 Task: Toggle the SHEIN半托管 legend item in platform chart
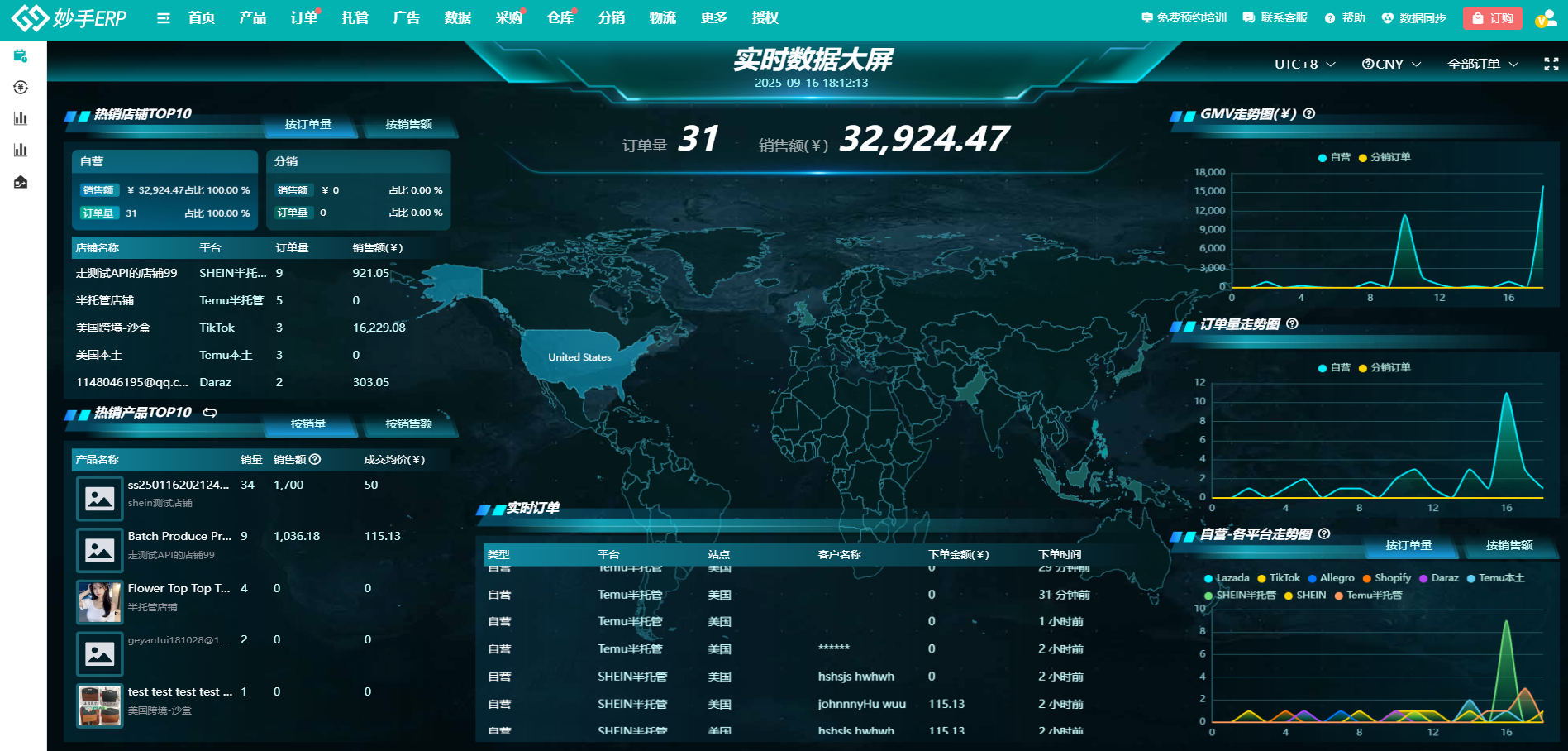1240,596
